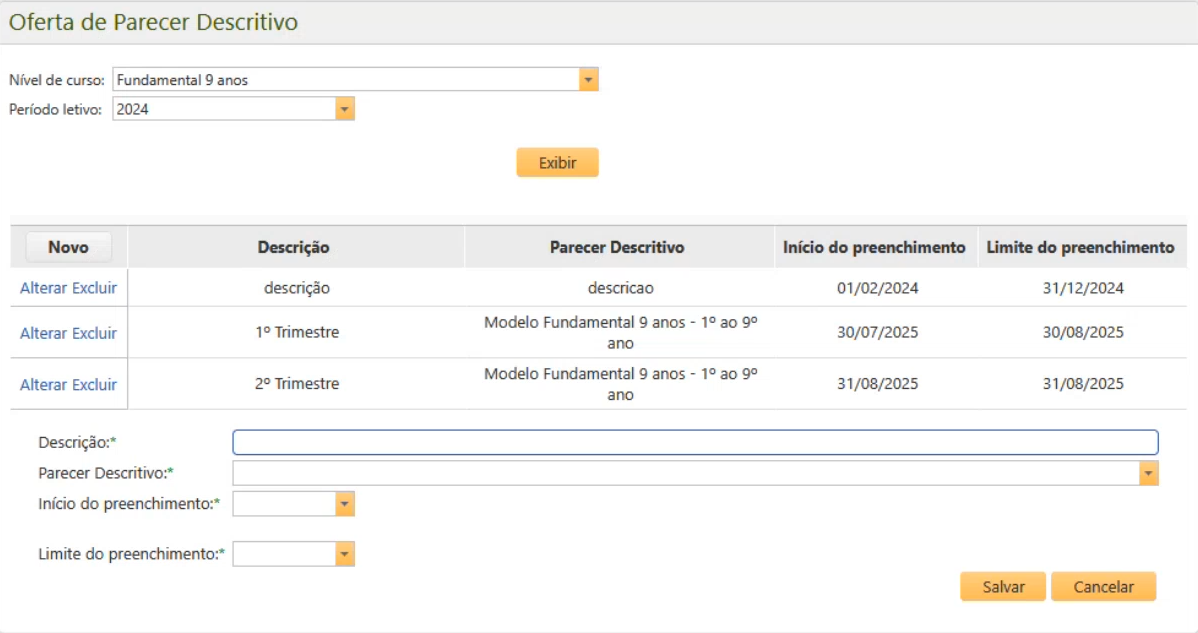The height and width of the screenshot is (633, 1198).
Task: Click Alterar for the 2º Trimestre row
Action: 44,385
